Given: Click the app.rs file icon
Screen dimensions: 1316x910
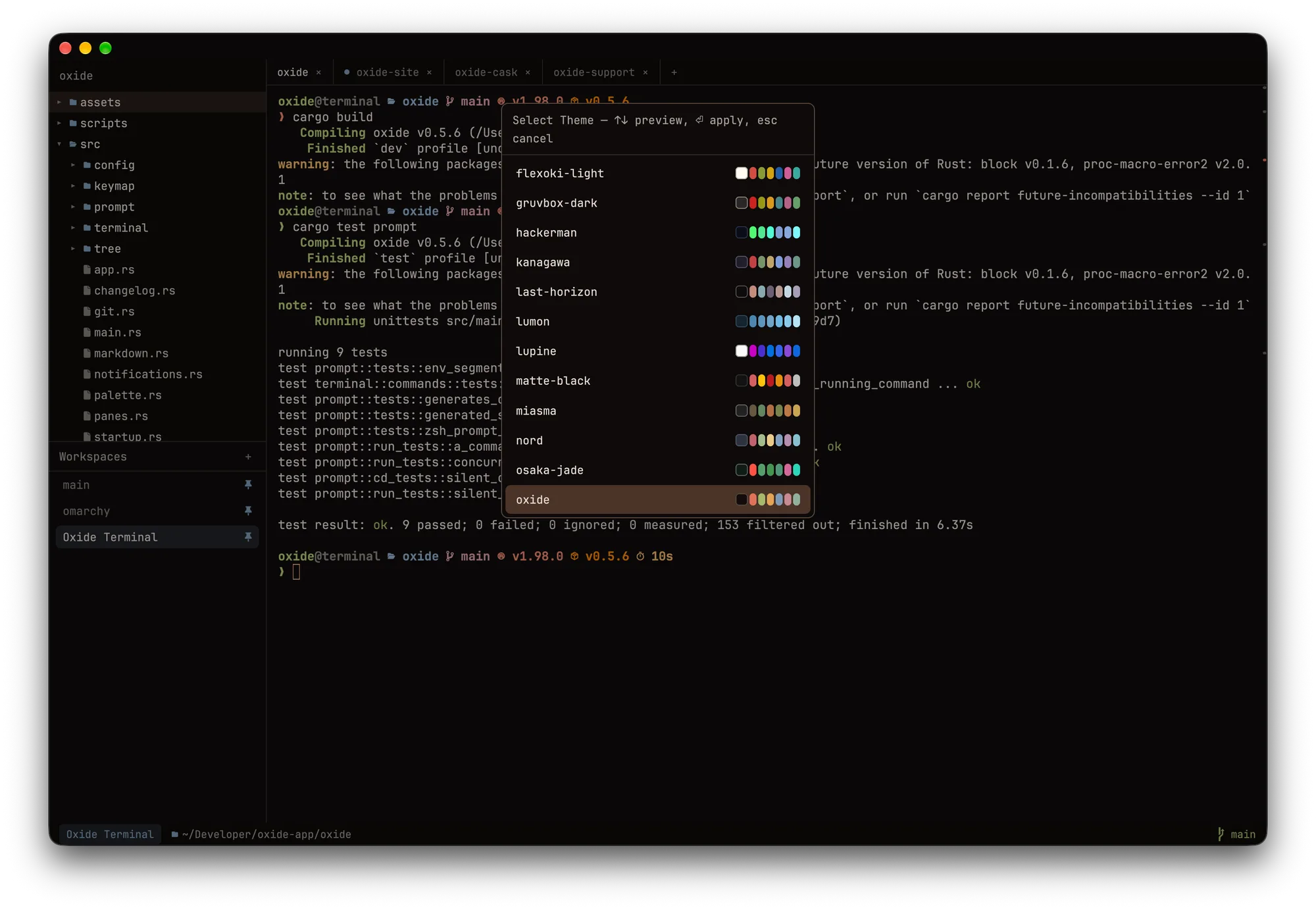Looking at the screenshot, I should (87, 270).
